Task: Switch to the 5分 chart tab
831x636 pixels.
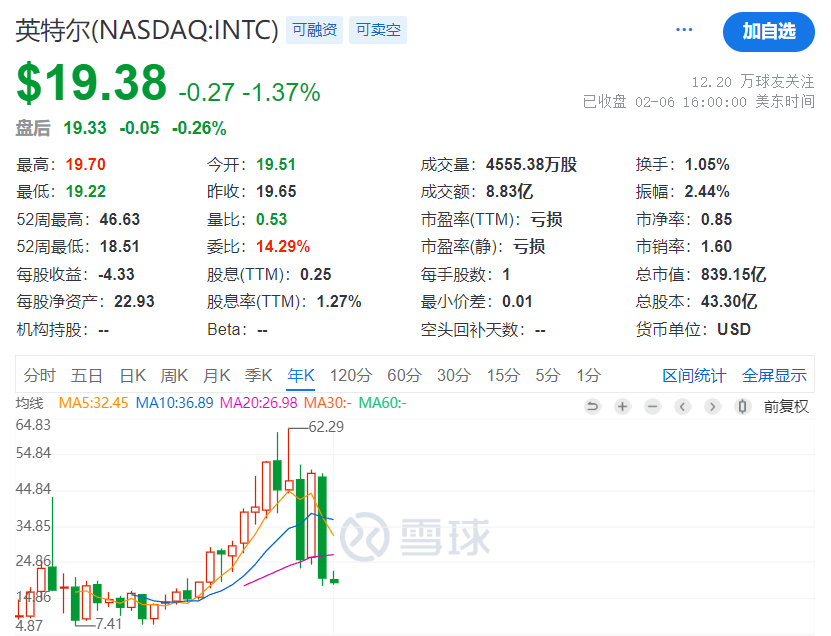Action: point(547,376)
